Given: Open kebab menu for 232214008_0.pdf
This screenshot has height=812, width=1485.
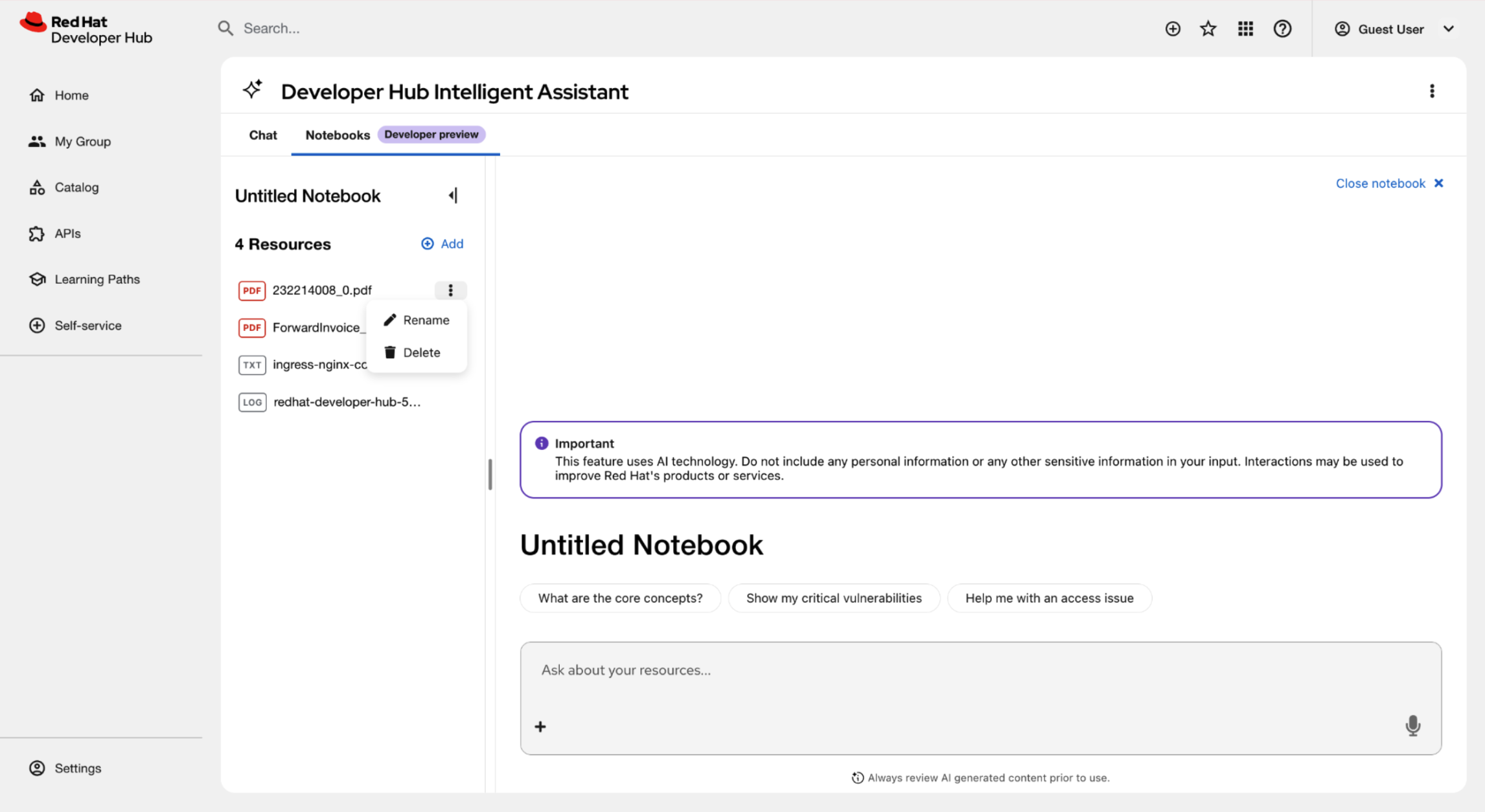Looking at the screenshot, I should (x=450, y=290).
